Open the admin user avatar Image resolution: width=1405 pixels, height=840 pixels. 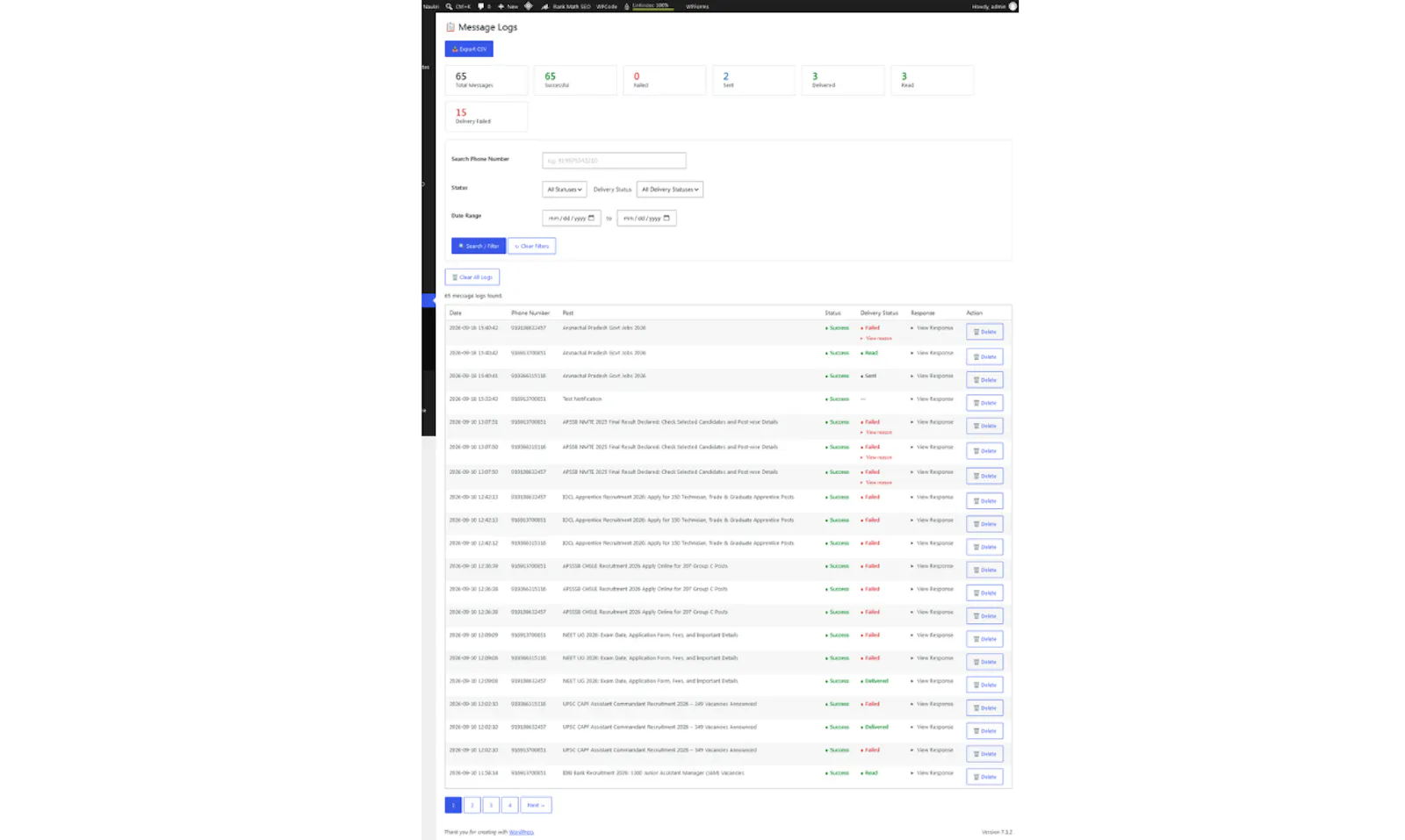click(x=1012, y=6)
